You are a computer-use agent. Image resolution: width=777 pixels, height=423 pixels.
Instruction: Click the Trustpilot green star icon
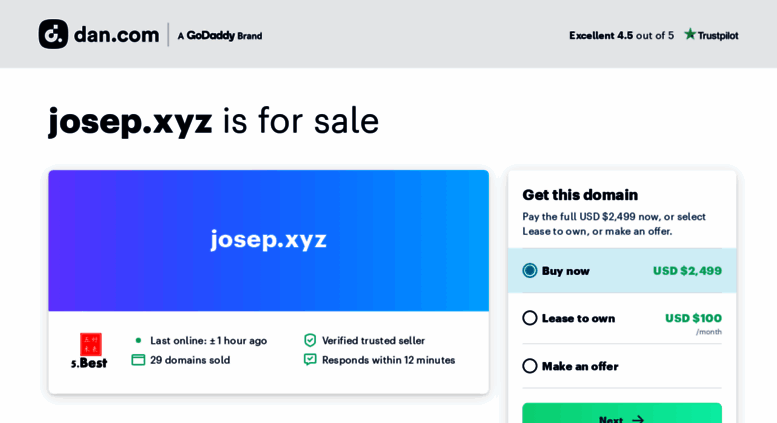[x=690, y=34]
